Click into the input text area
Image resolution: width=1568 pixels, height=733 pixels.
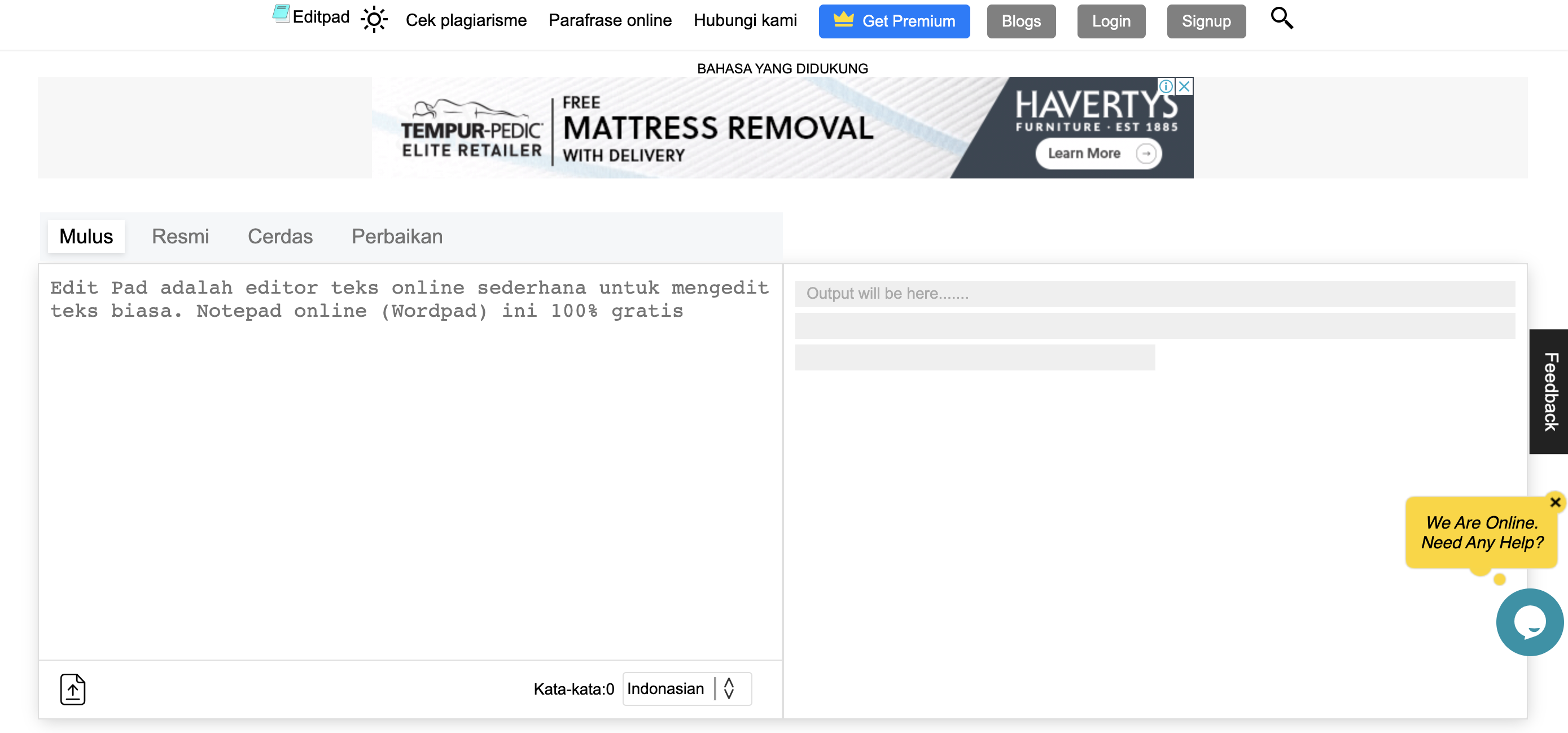tap(409, 463)
